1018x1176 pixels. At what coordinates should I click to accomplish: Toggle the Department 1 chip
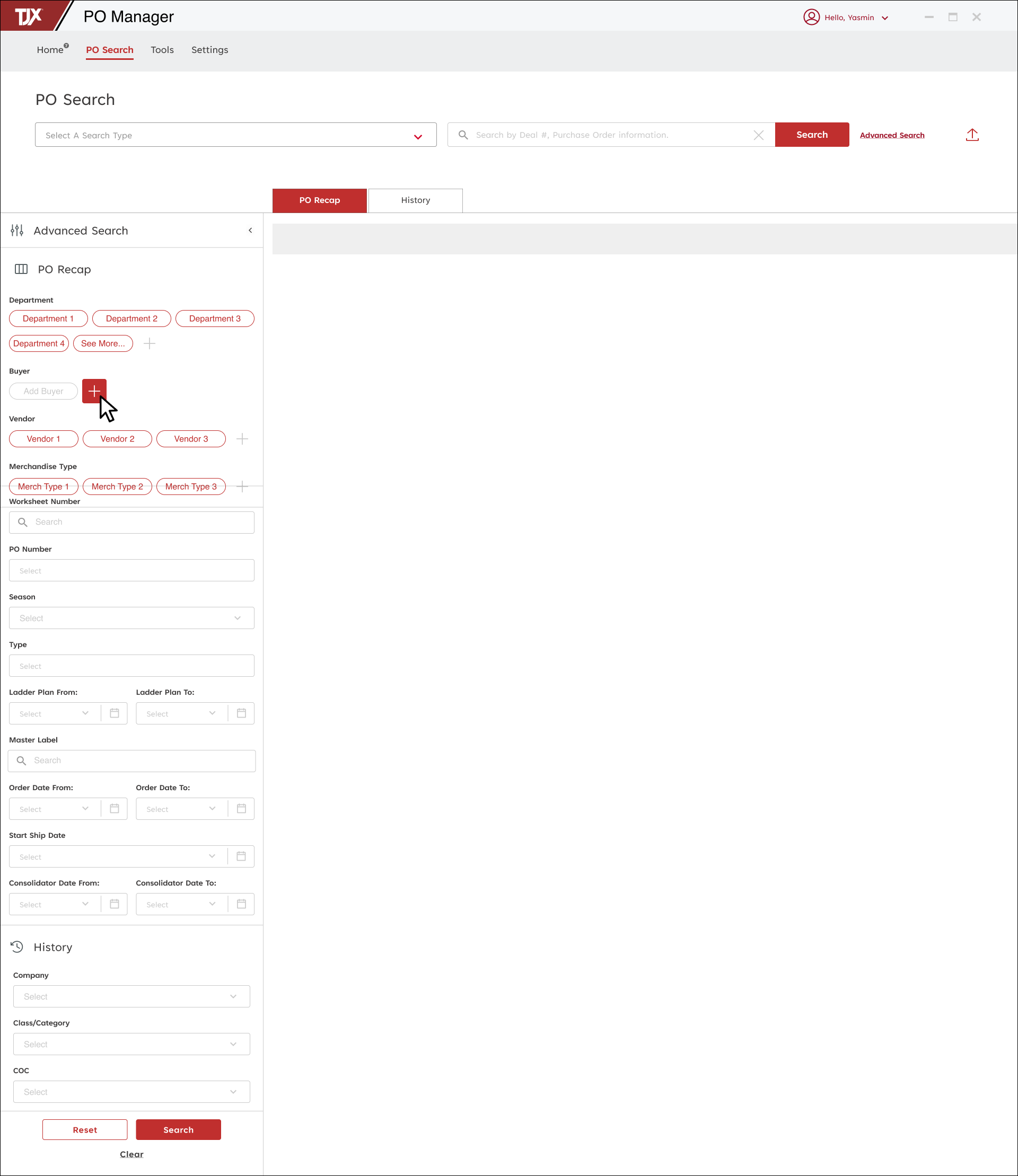(x=48, y=319)
